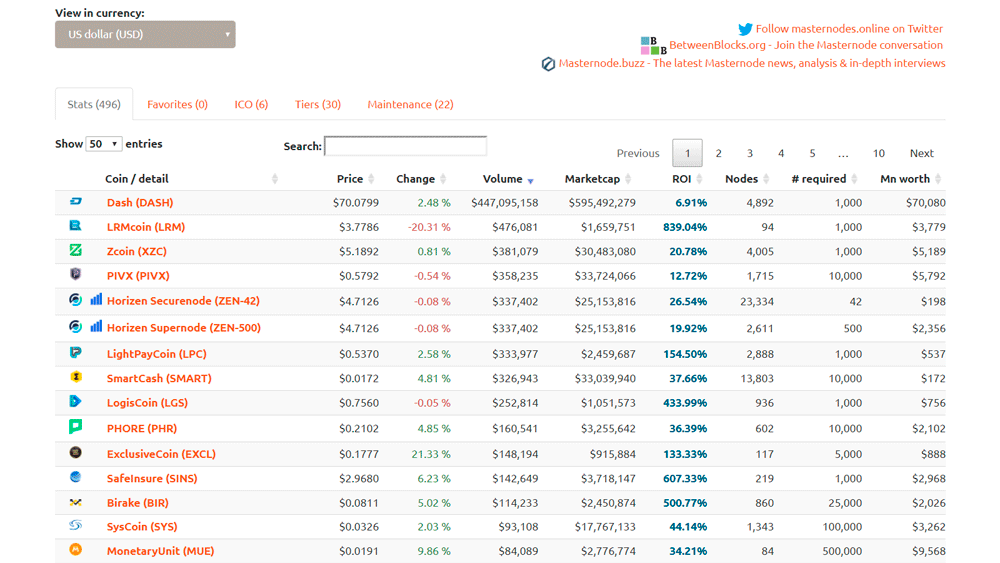This screenshot has width=1000, height=563.
Task: Go to pagination page 2
Action: (x=719, y=154)
